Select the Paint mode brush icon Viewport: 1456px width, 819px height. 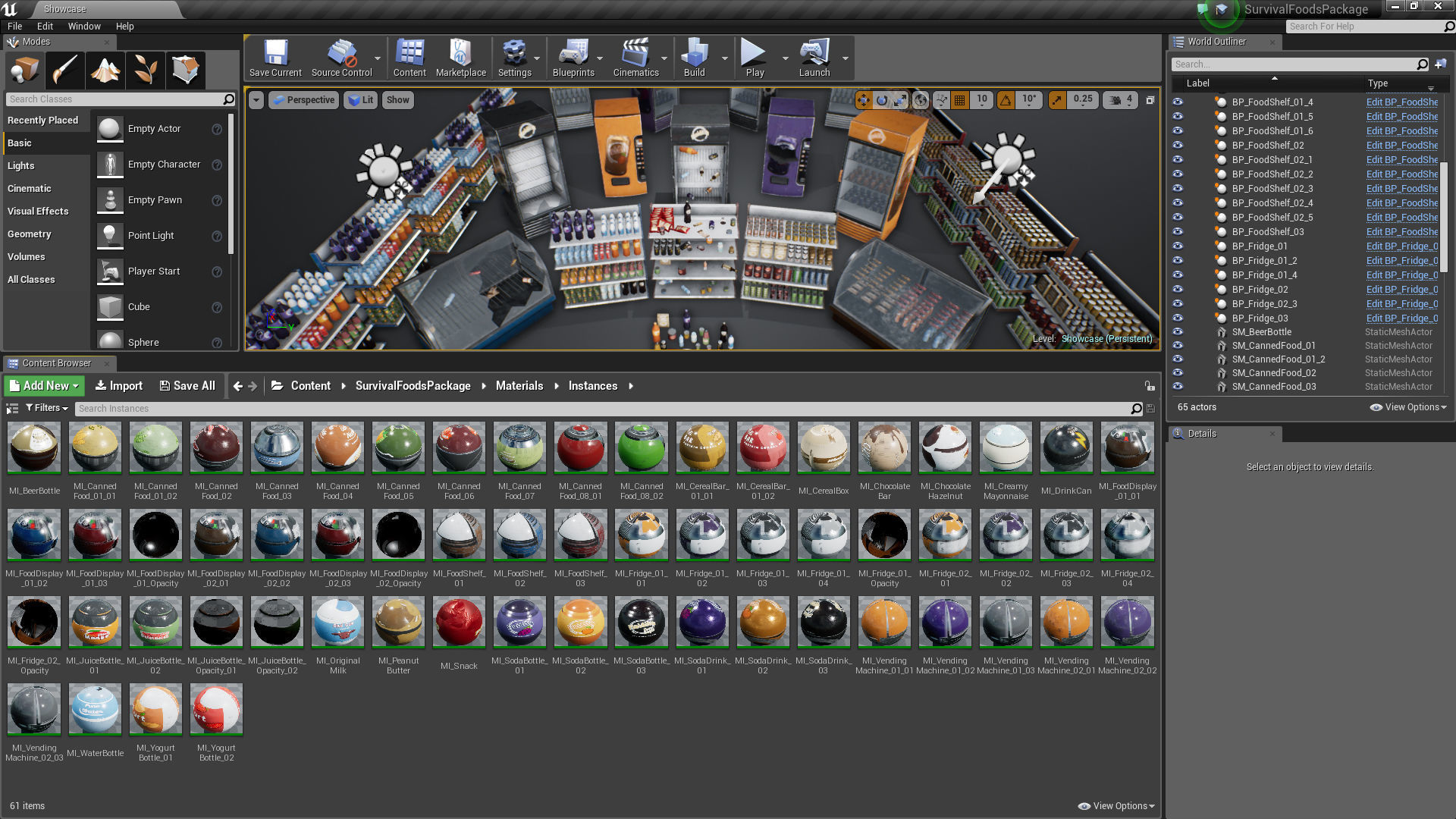click(64, 70)
